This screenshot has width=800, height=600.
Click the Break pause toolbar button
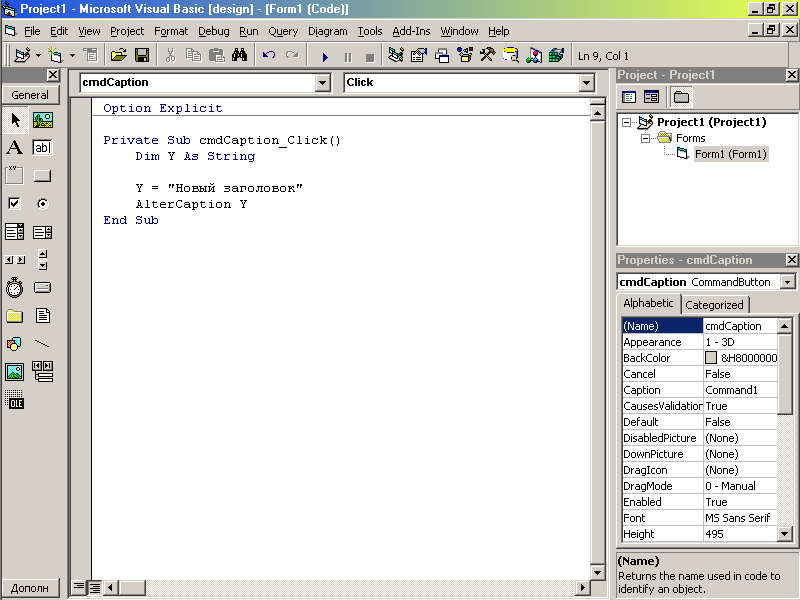[x=348, y=56]
